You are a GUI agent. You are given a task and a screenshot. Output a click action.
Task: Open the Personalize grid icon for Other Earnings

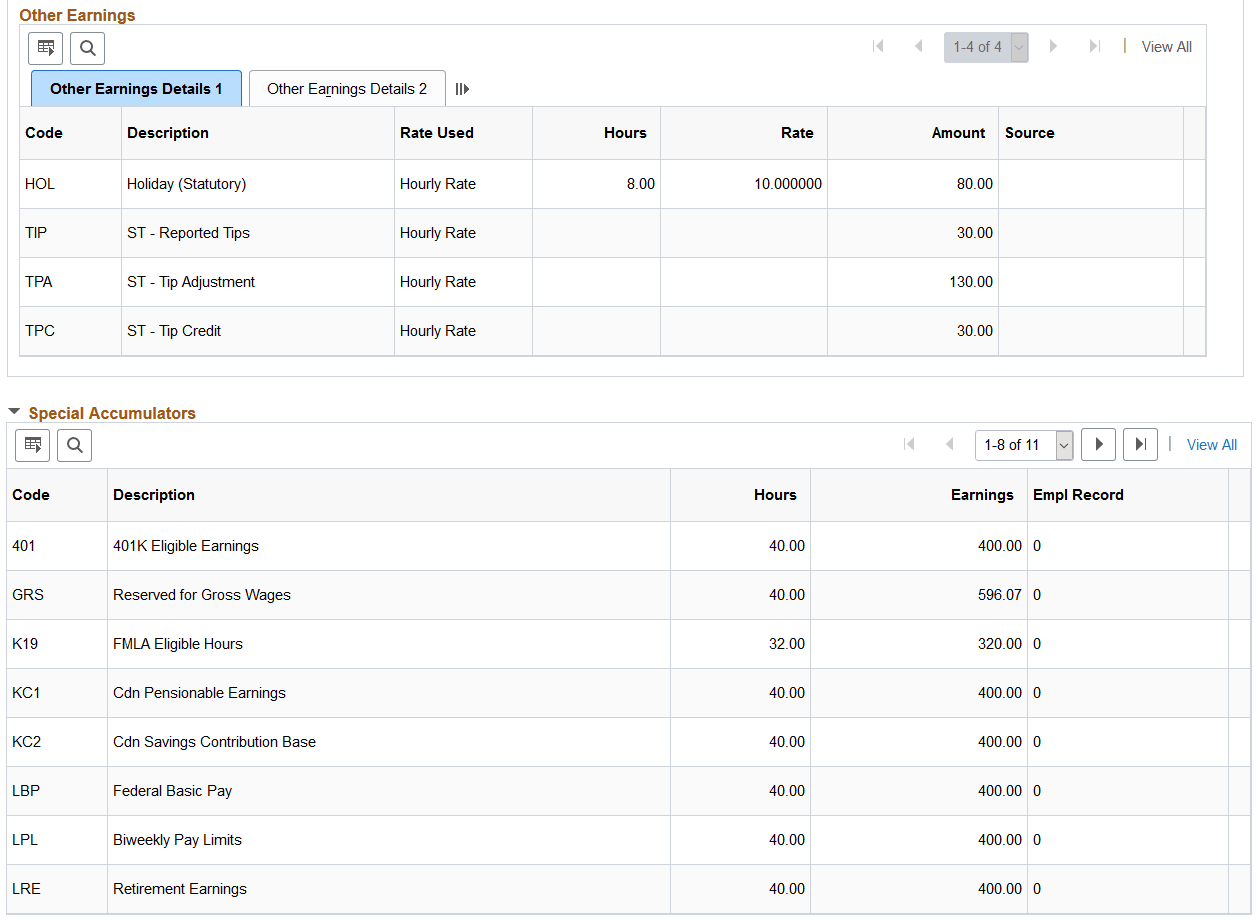[45, 47]
